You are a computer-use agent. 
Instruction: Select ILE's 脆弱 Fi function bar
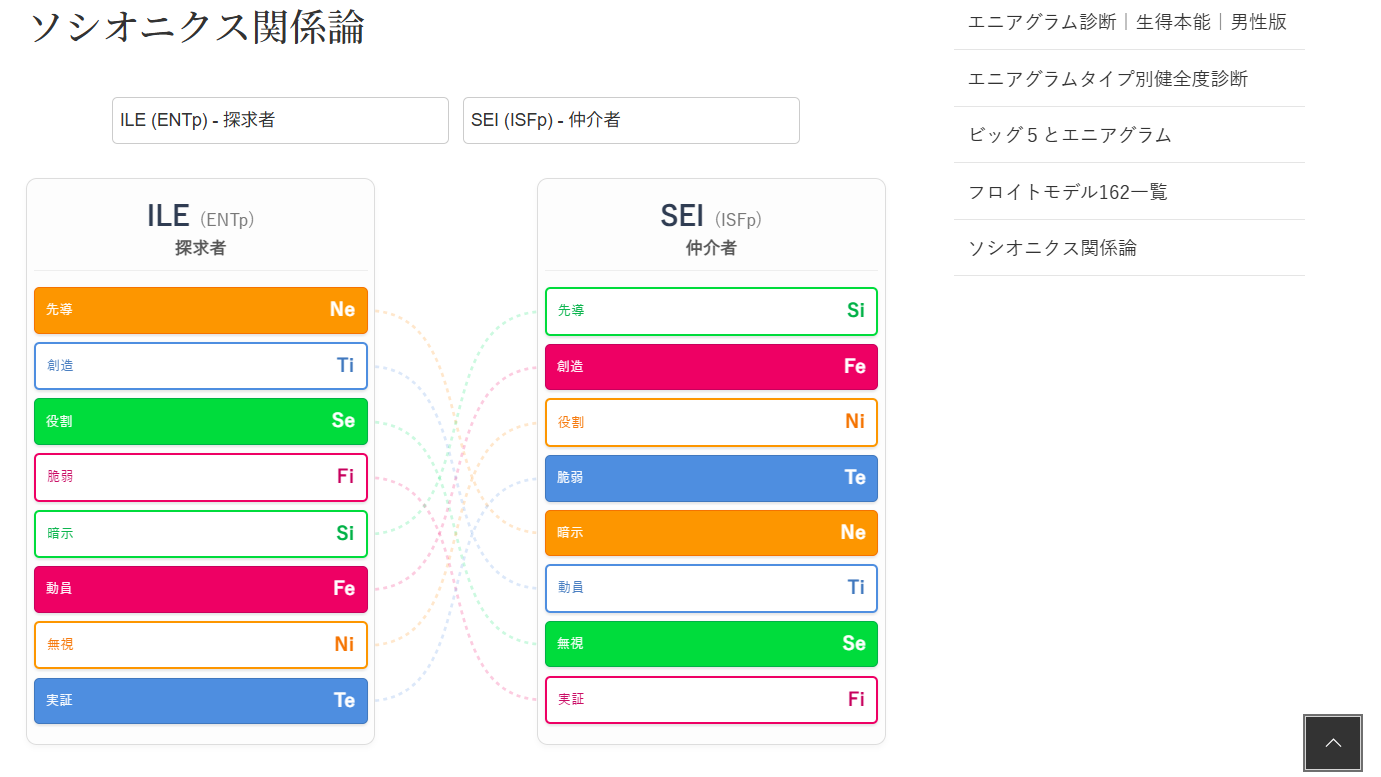tap(201, 477)
